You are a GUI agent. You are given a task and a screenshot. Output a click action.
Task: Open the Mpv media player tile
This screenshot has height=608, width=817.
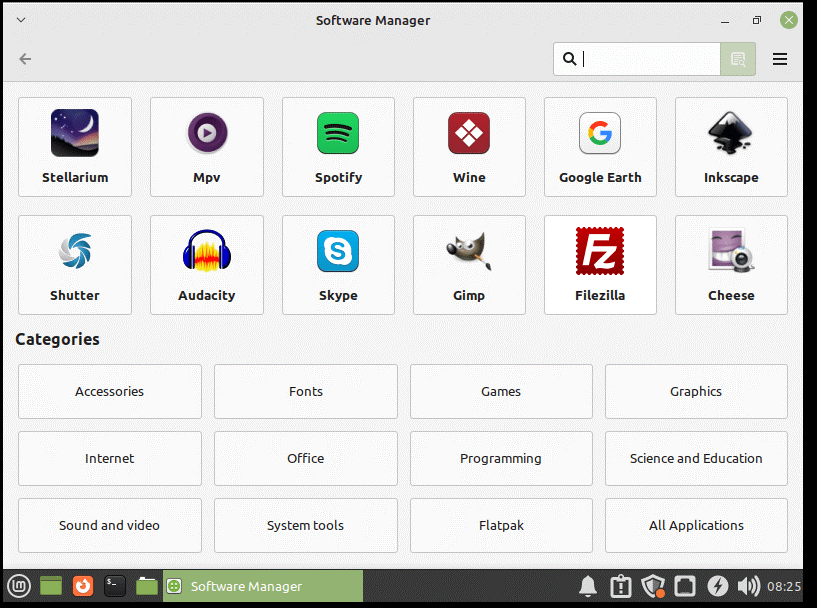tap(207, 147)
